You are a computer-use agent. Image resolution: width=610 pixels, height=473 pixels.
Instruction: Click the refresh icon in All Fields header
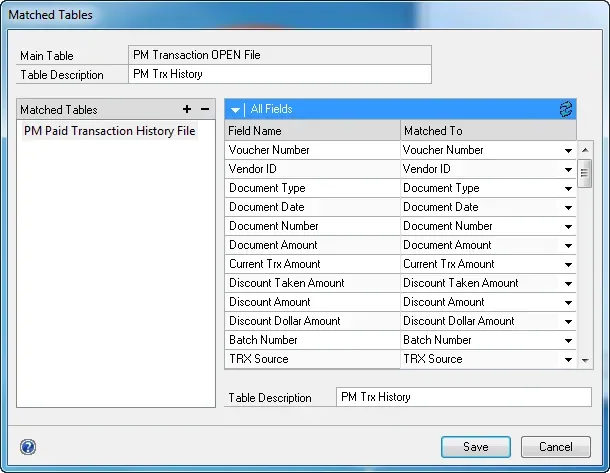567,109
